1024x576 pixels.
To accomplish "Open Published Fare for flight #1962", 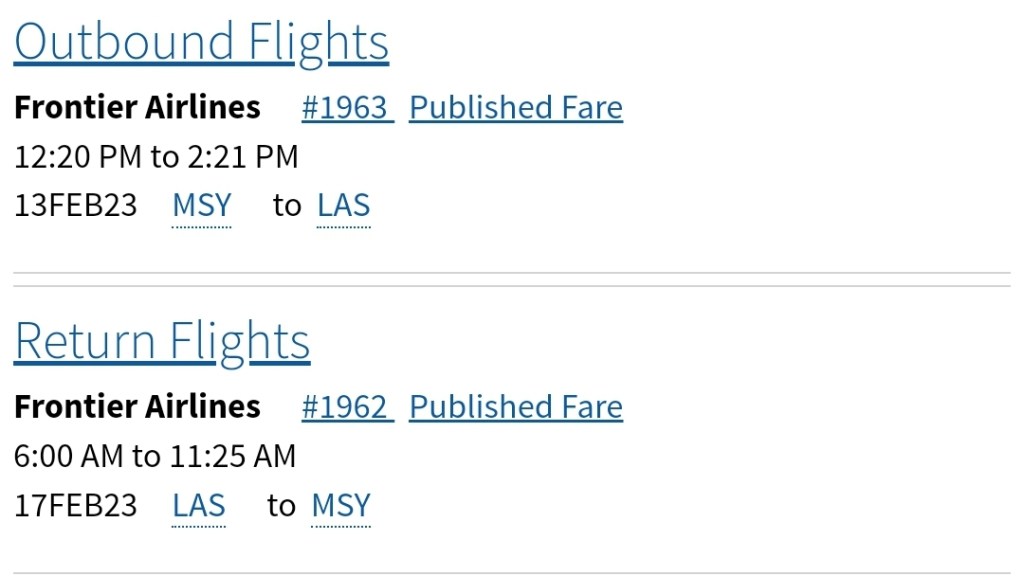I will click(516, 407).
